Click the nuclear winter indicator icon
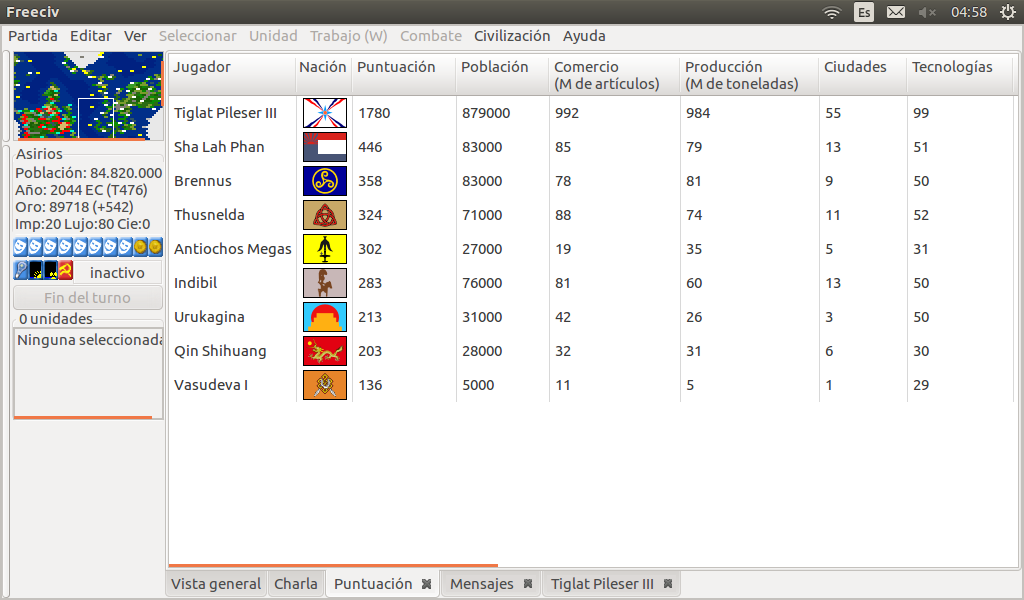Image resolution: width=1024 pixels, height=600 pixels. click(x=50, y=271)
